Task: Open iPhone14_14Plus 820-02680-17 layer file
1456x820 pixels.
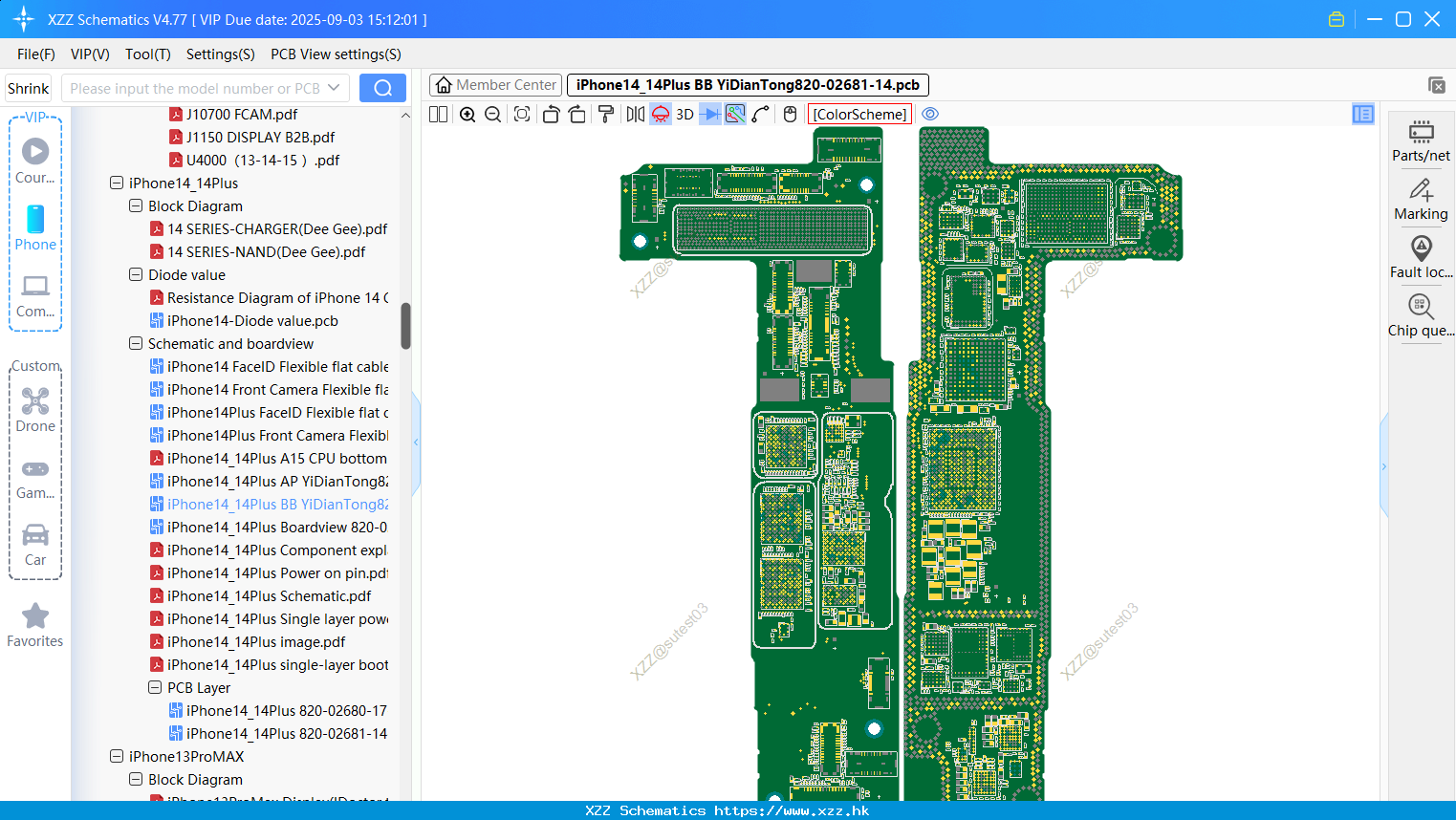Action: (278, 711)
